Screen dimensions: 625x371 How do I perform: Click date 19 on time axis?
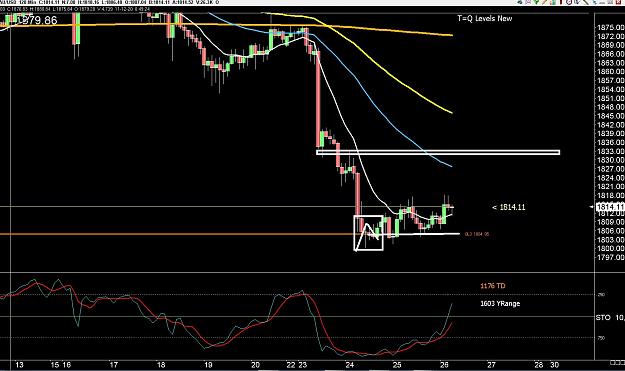pyautogui.click(x=208, y=365)
